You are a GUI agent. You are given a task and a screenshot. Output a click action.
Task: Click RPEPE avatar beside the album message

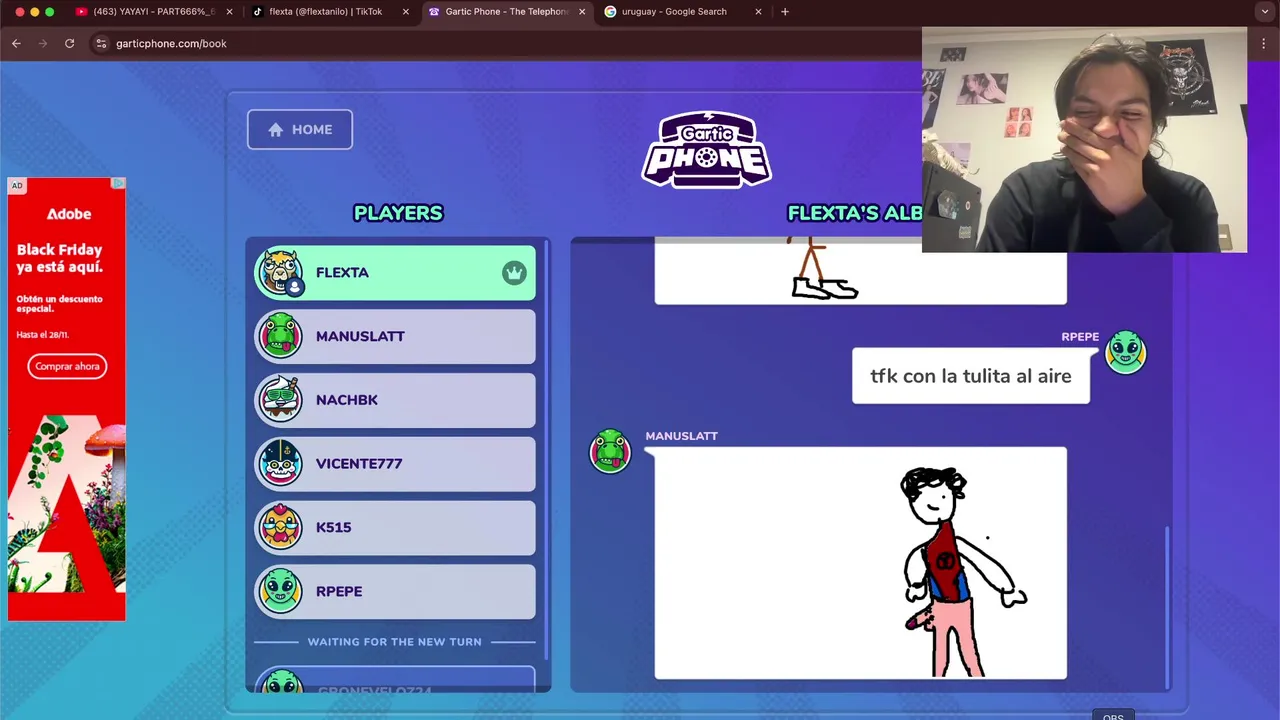(x=1125, y=352)
